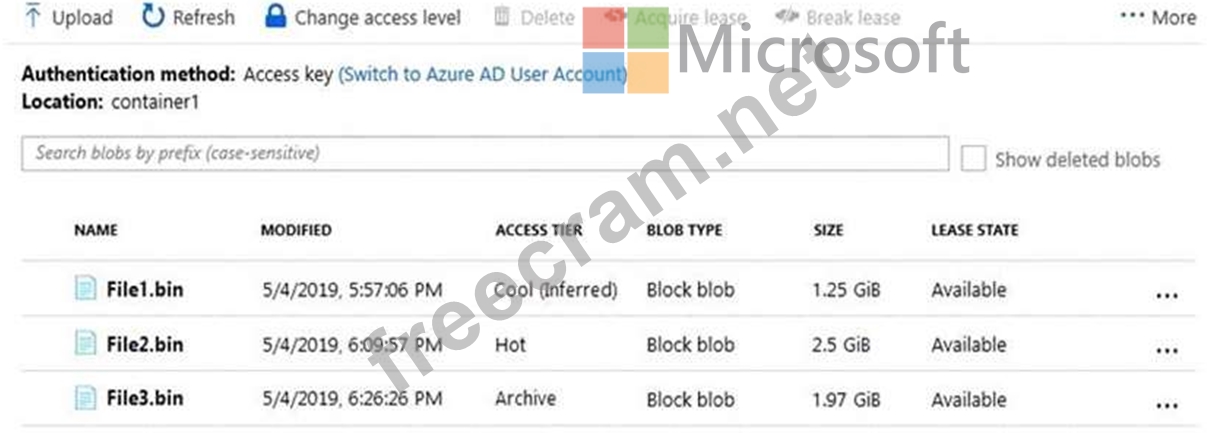Click the File2.bin file icon
Viewport: 1217px width, 433px height.
pos(86,344)
